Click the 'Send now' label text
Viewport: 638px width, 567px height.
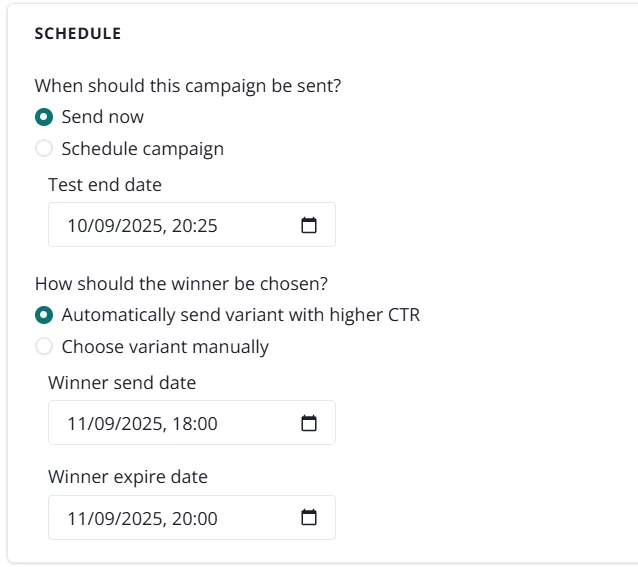pos(103,117)
